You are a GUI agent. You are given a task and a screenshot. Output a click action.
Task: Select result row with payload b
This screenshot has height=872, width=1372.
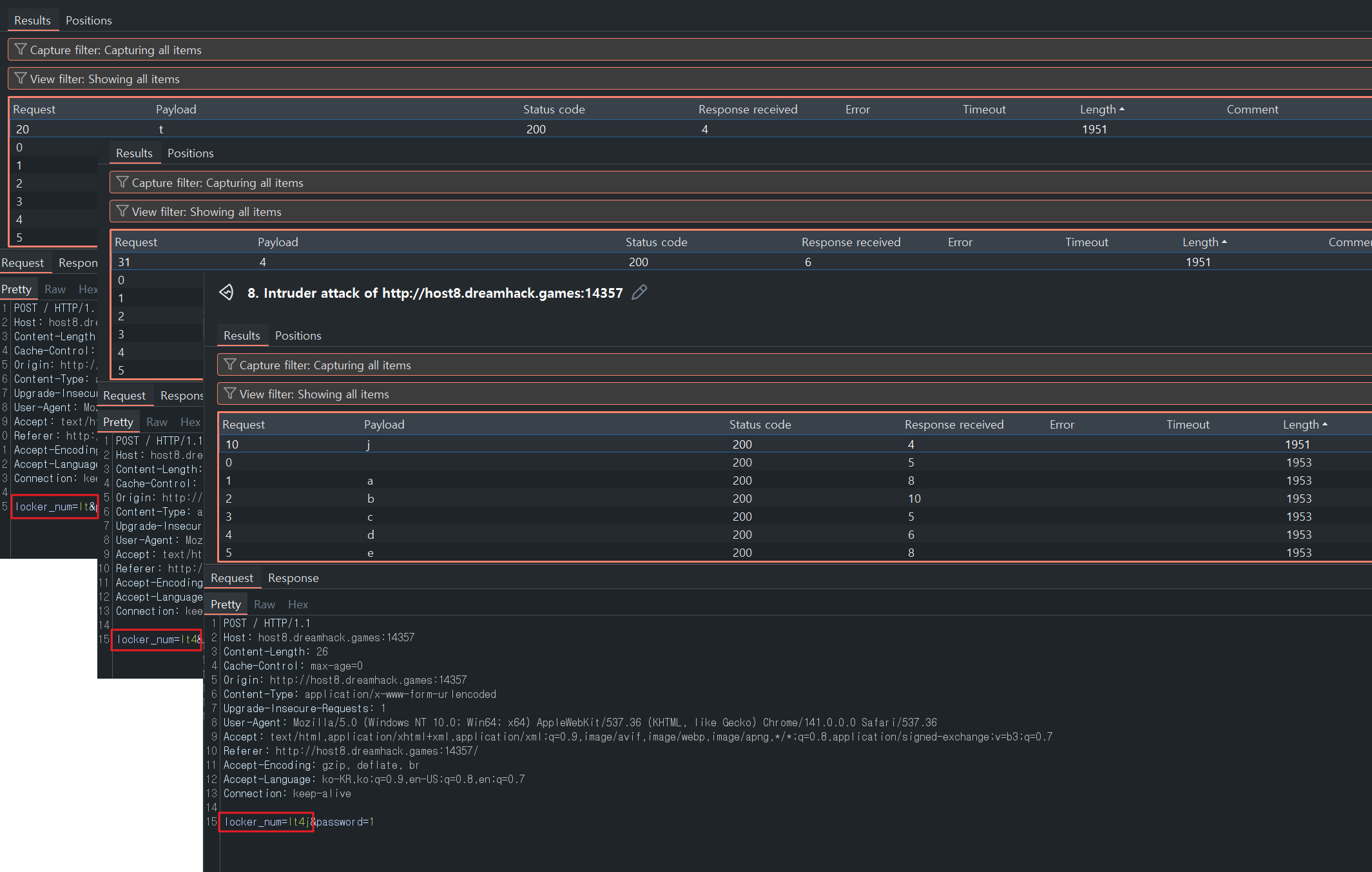(371, 498)
